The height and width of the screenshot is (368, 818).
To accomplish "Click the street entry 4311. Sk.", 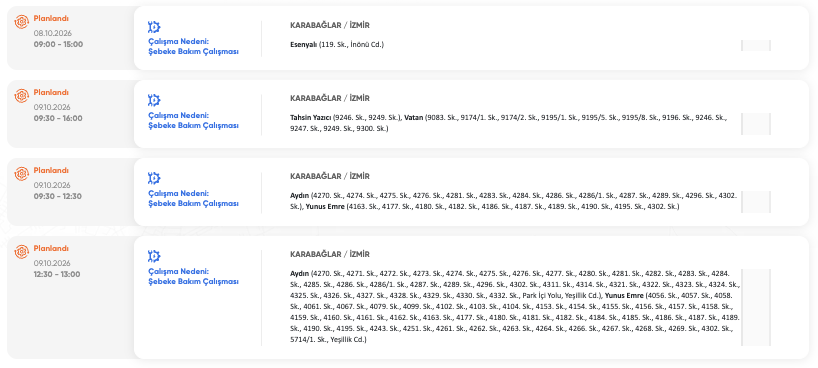I will tap(558, 285).
